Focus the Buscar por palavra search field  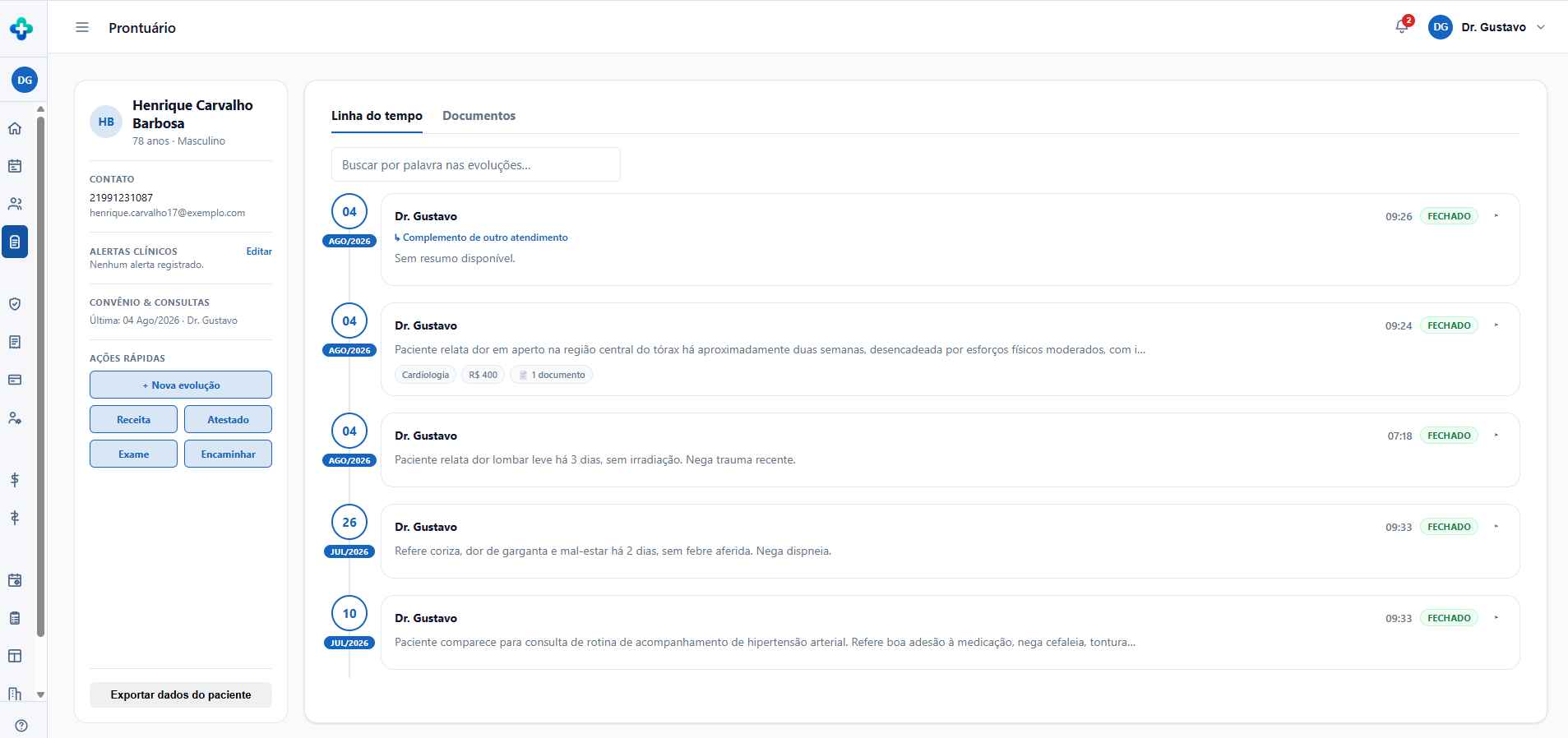point(476,164)
